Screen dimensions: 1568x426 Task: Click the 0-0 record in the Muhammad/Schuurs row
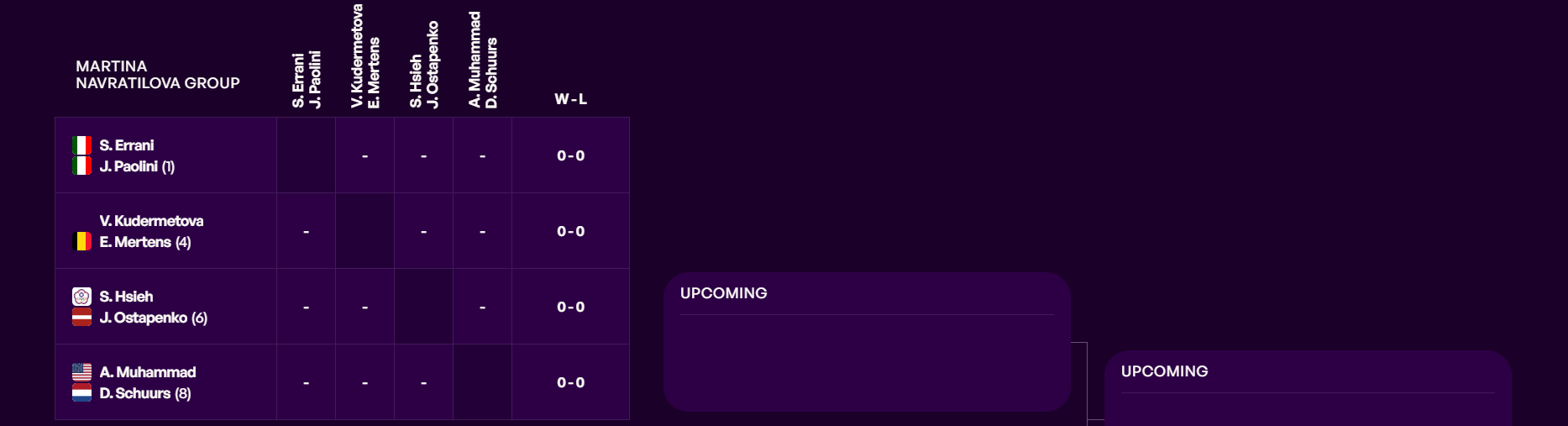pos(570,382)
